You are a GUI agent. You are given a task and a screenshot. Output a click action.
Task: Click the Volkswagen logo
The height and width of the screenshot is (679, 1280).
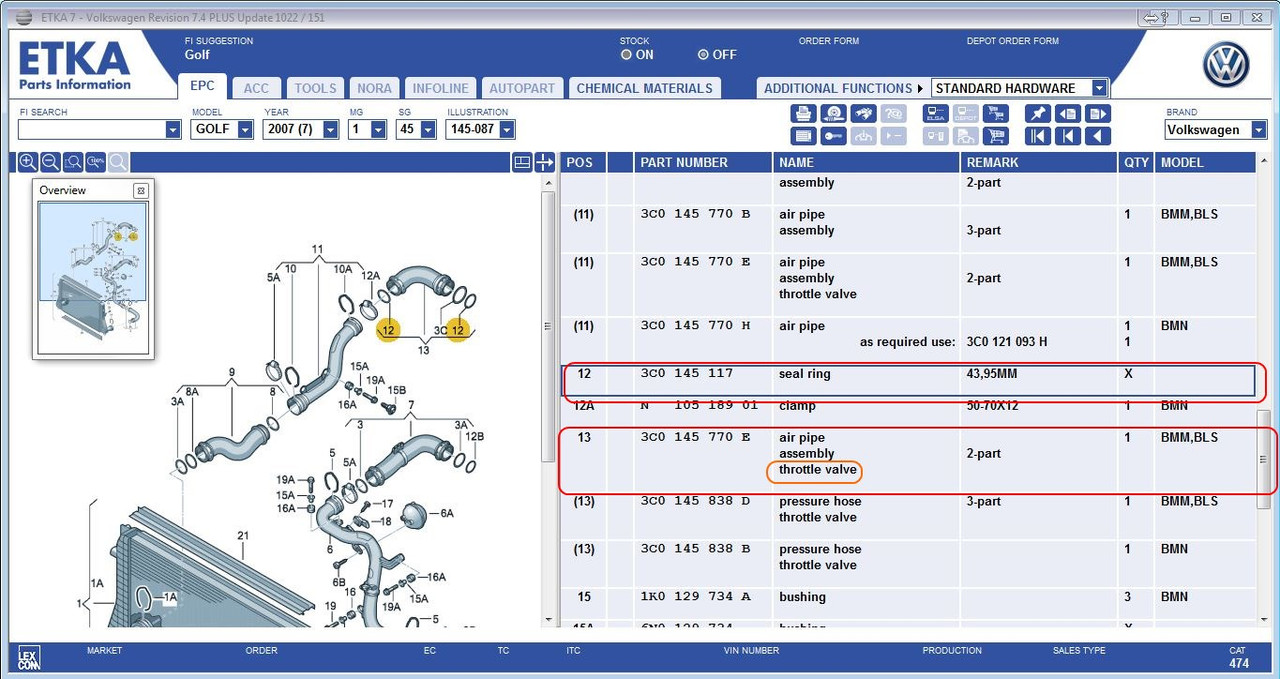click(1226, 67)
